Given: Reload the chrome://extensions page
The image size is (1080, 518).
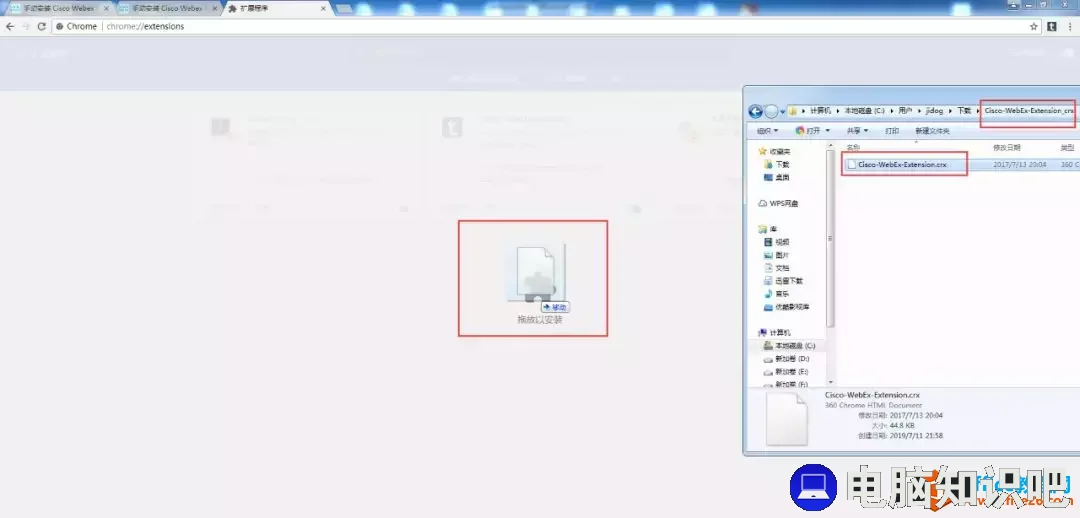Looking at the screenshot, I should point(41,26).
